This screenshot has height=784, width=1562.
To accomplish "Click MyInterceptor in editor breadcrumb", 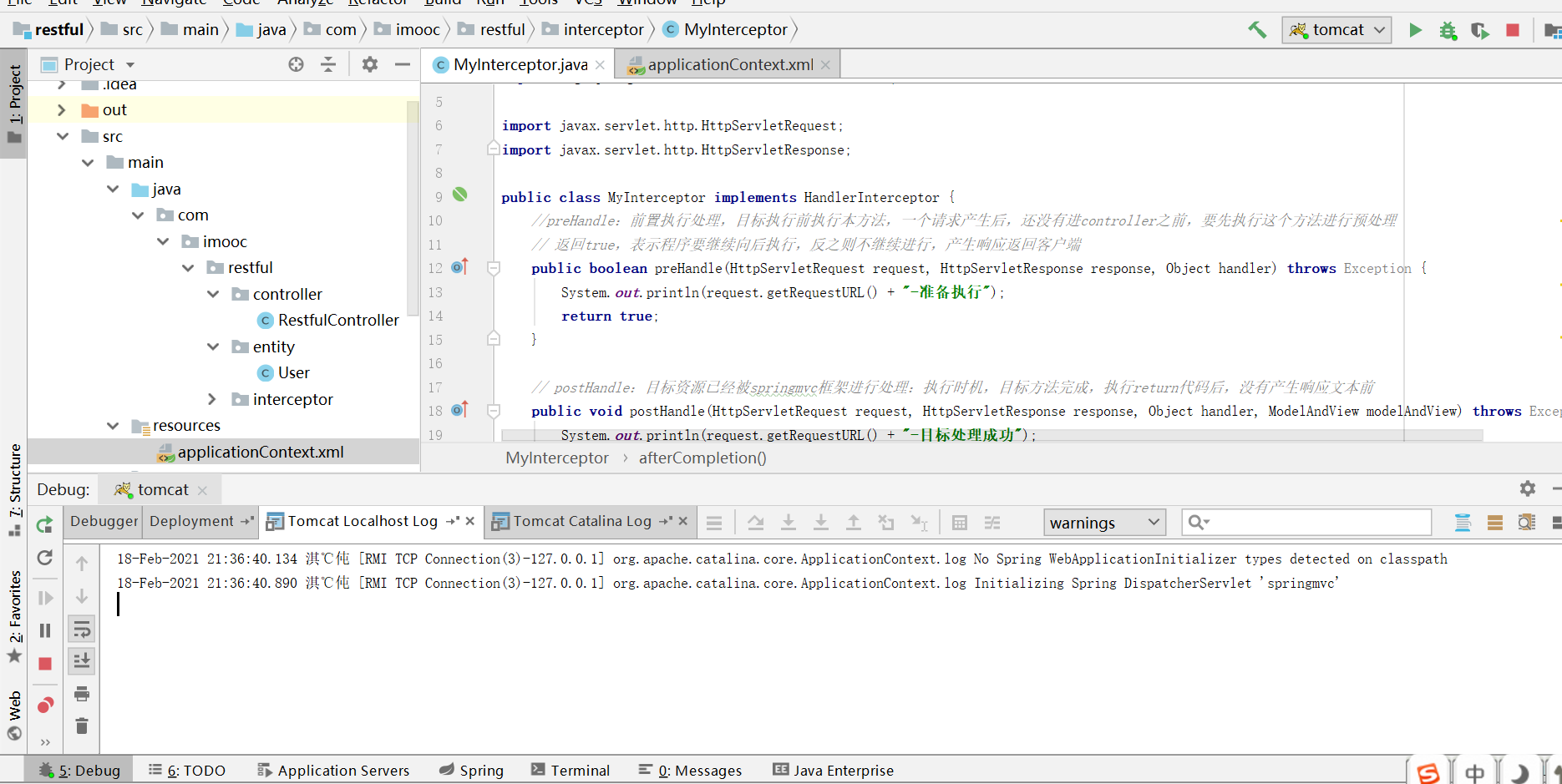I will pyautogui.click(x=557, y=458).
